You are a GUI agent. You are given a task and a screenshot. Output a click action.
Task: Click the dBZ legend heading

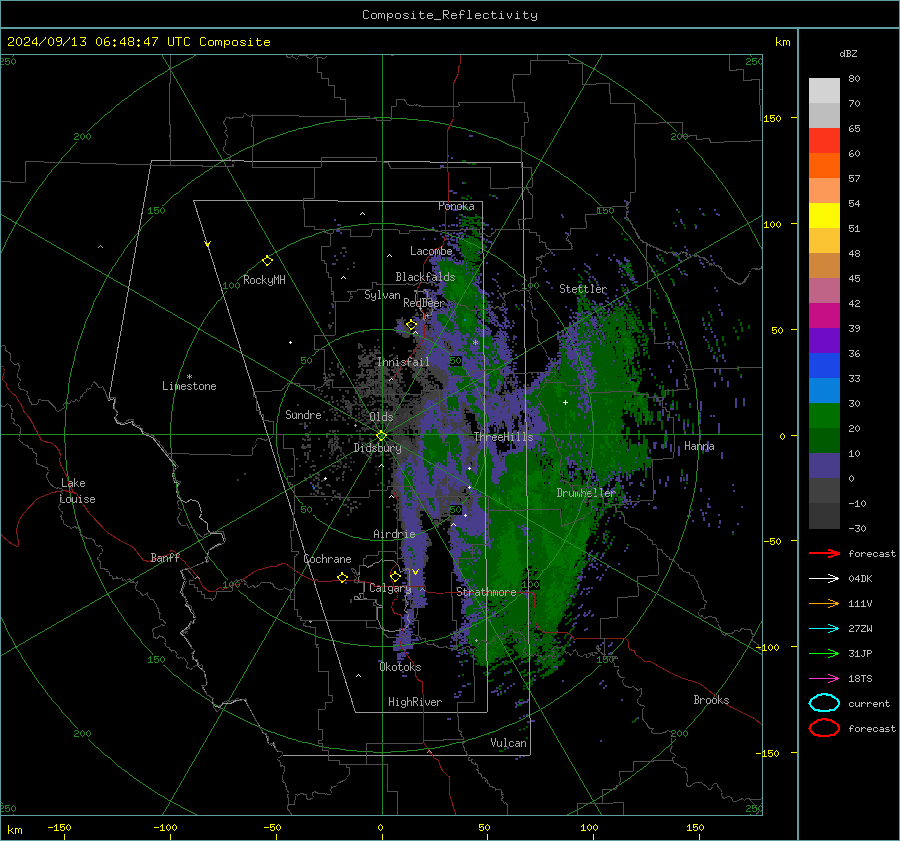tap(848, 54)
